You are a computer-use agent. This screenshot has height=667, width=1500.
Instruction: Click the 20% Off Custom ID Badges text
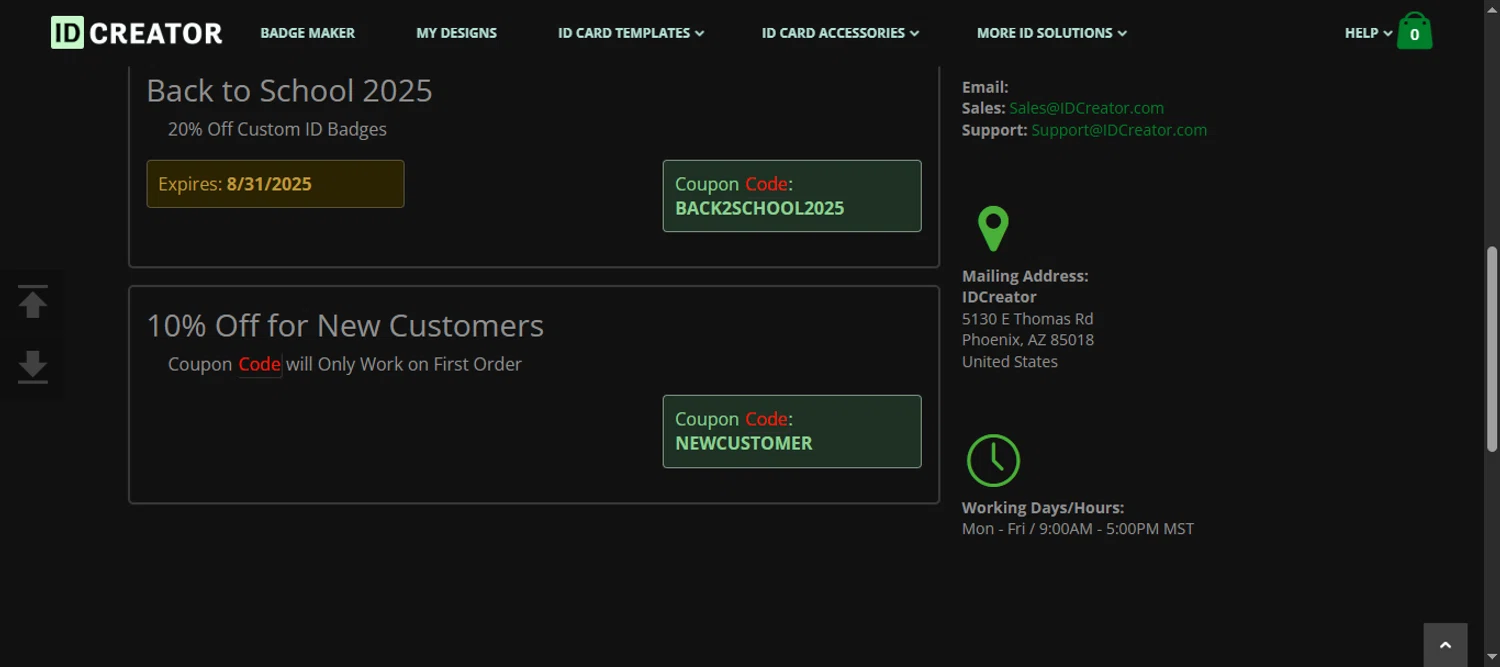(277, 129)
